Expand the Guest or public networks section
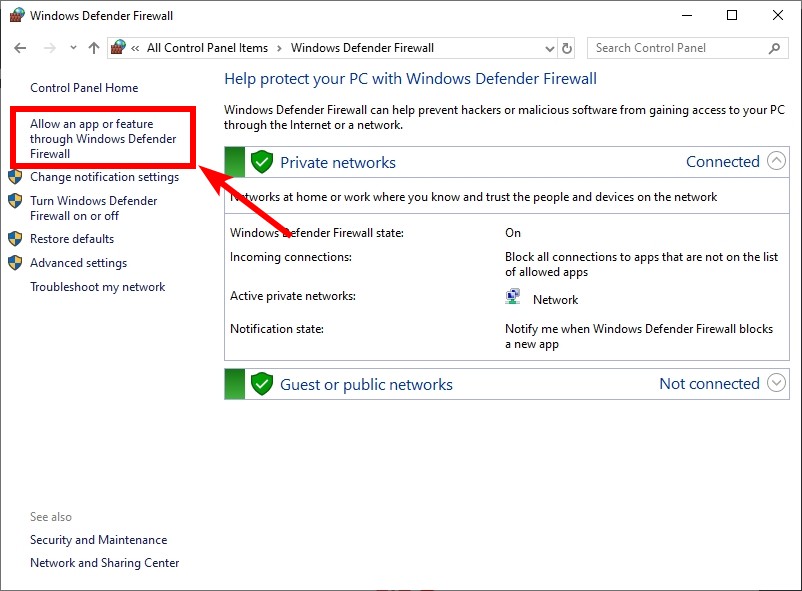 coord(776,383)
